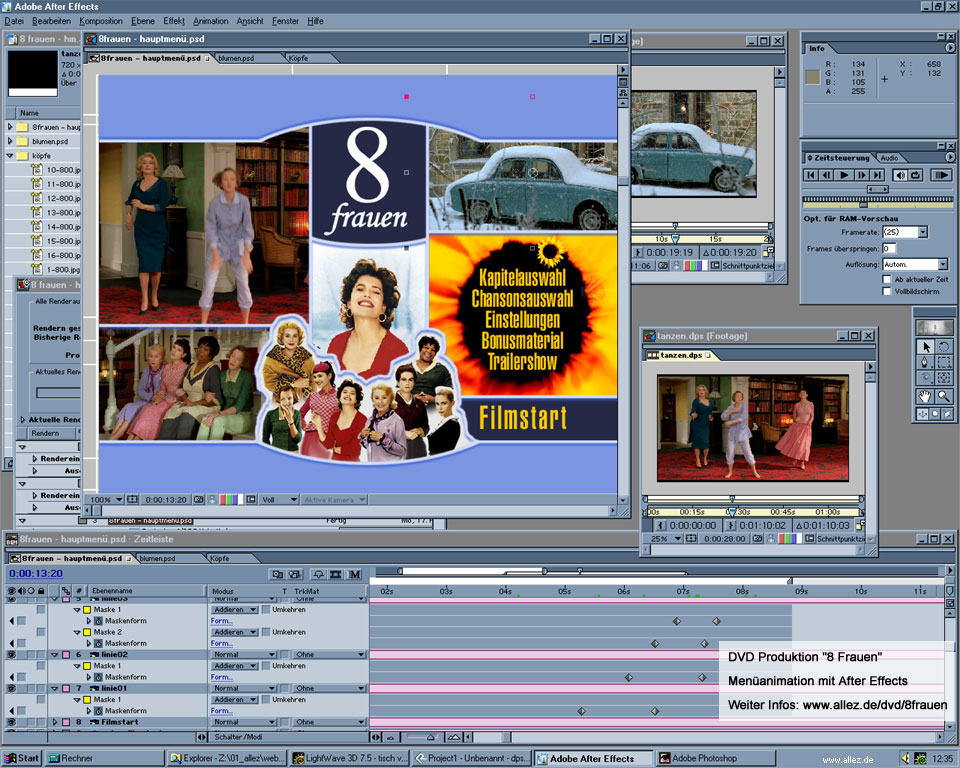Switch to Köpfe tab in composition window

click(299, 58)
